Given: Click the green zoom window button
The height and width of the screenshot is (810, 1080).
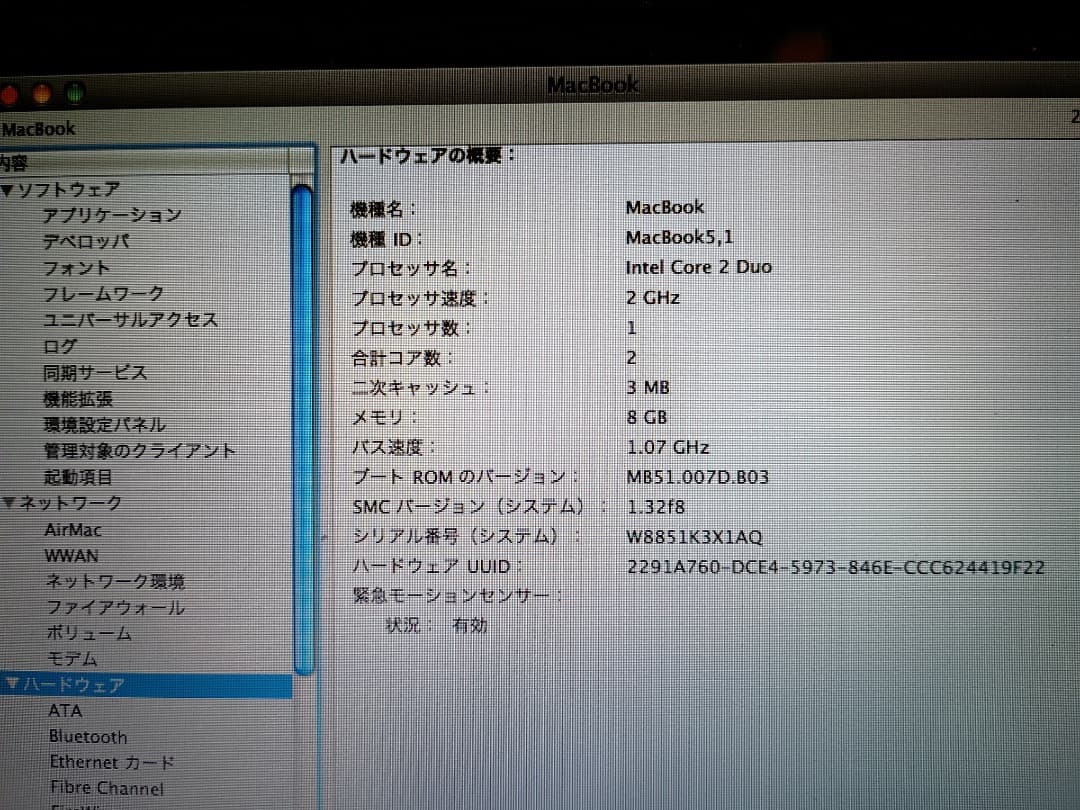Looking at the screenshot, I should tap(74, 93).
